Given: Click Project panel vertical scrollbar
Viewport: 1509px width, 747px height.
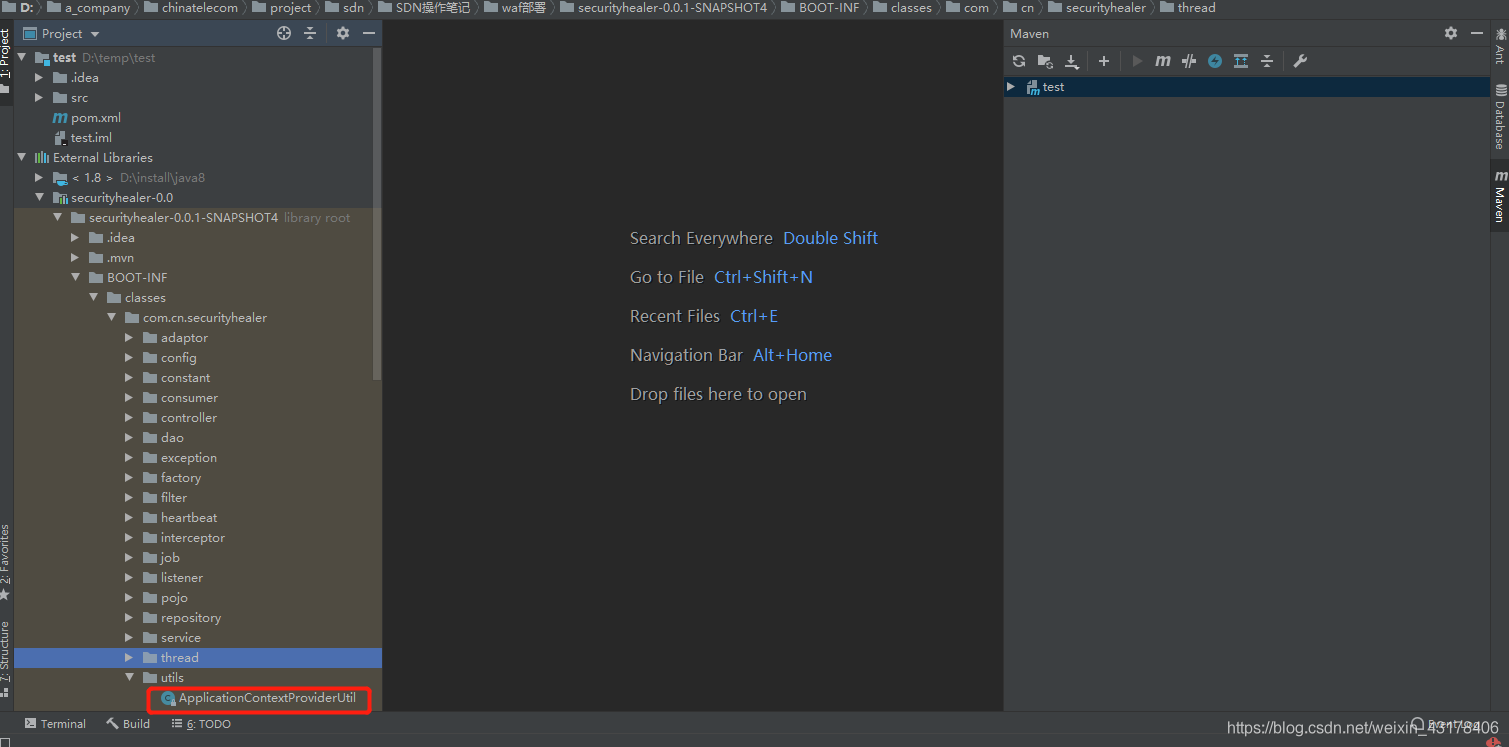Looking at the screenshot, I should [x=377, y=215].
